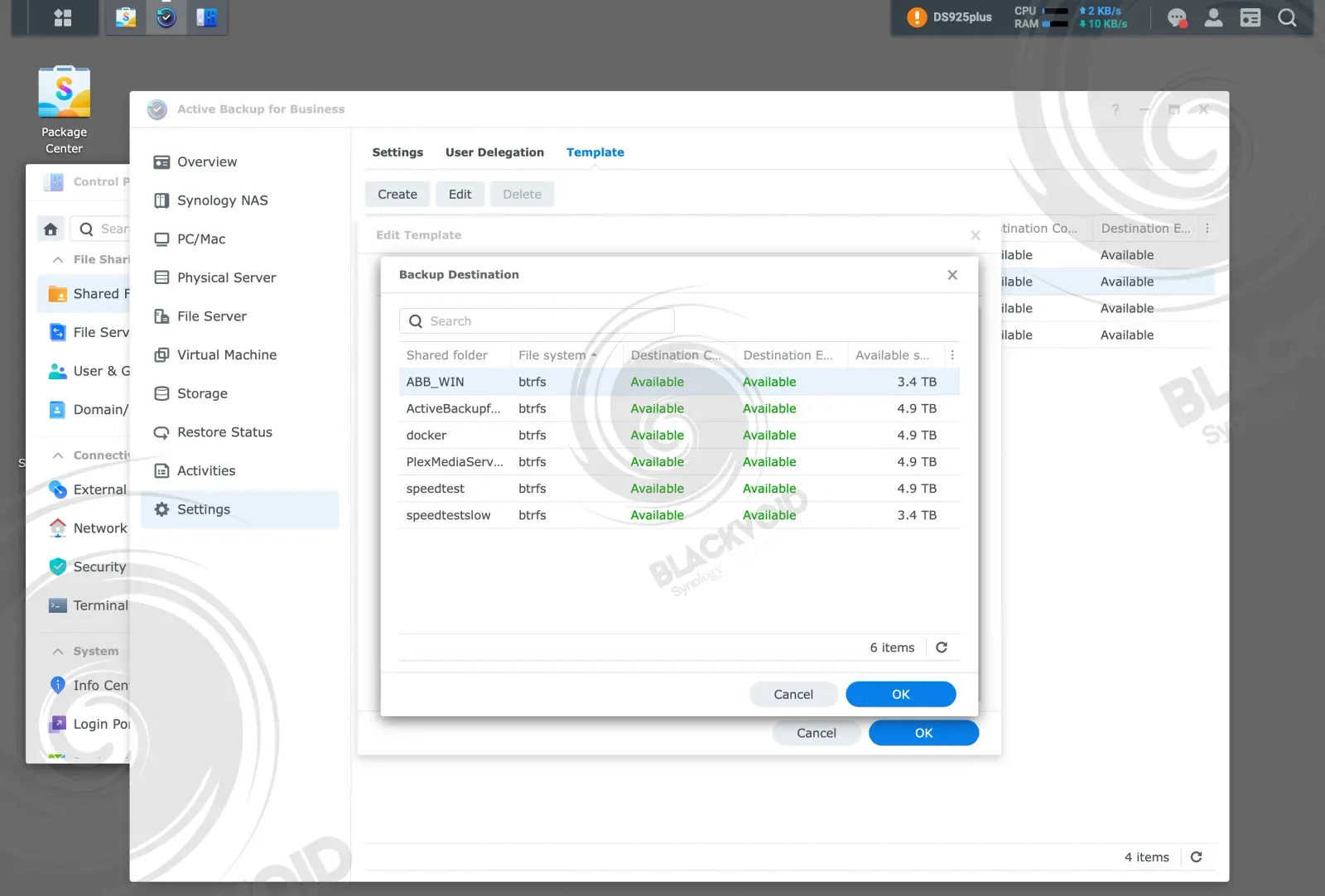1325x896 pixels.
Task: Sort by Shared folder column
Action: coord(454,355)
